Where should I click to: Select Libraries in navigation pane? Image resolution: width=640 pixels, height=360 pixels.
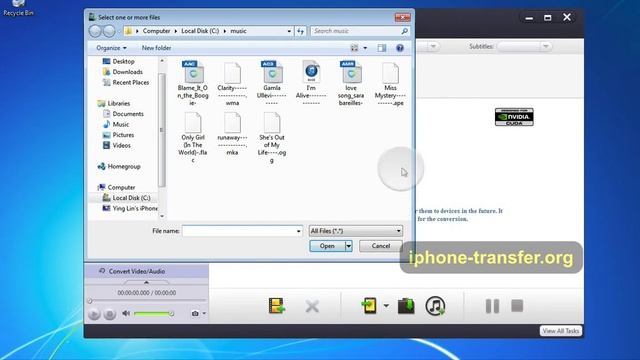[x=118, y=103]
